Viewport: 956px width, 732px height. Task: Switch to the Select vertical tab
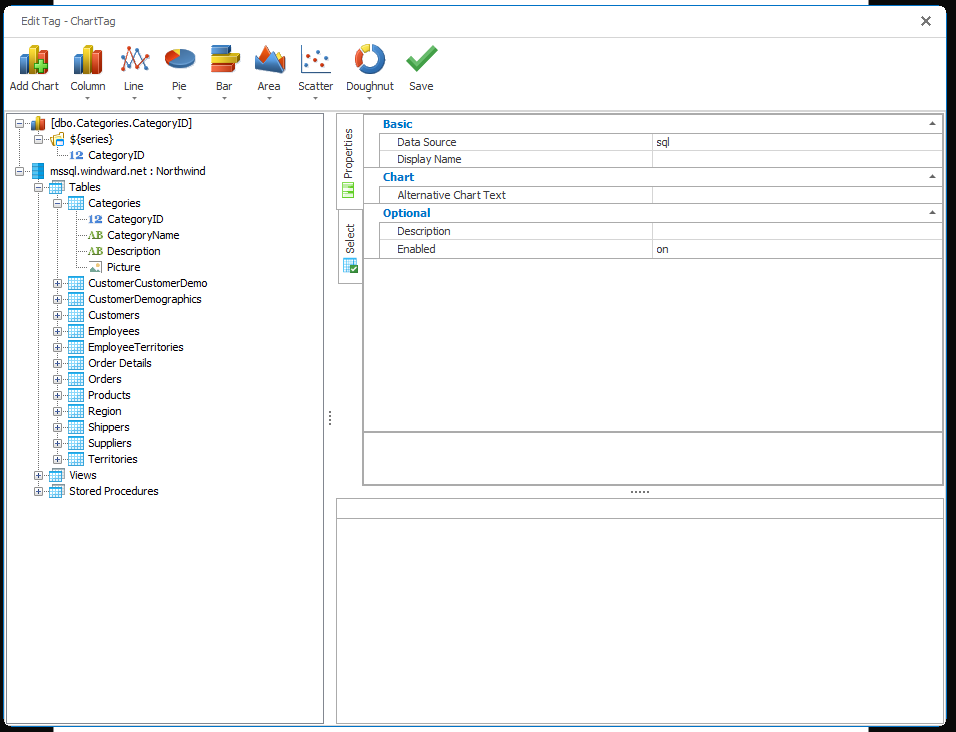[350, 247]
